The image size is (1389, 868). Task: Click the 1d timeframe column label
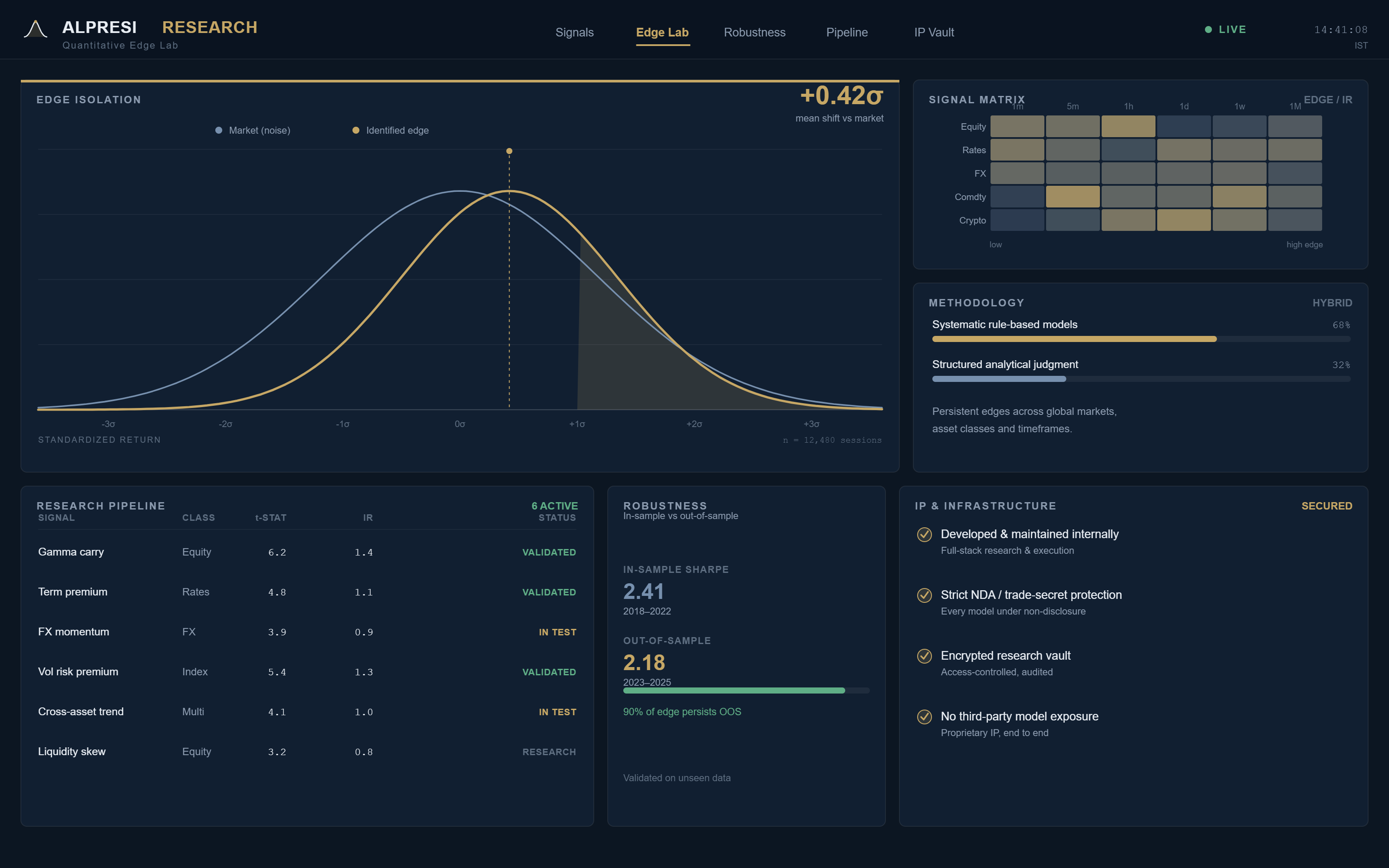(x=1184, y=106)
